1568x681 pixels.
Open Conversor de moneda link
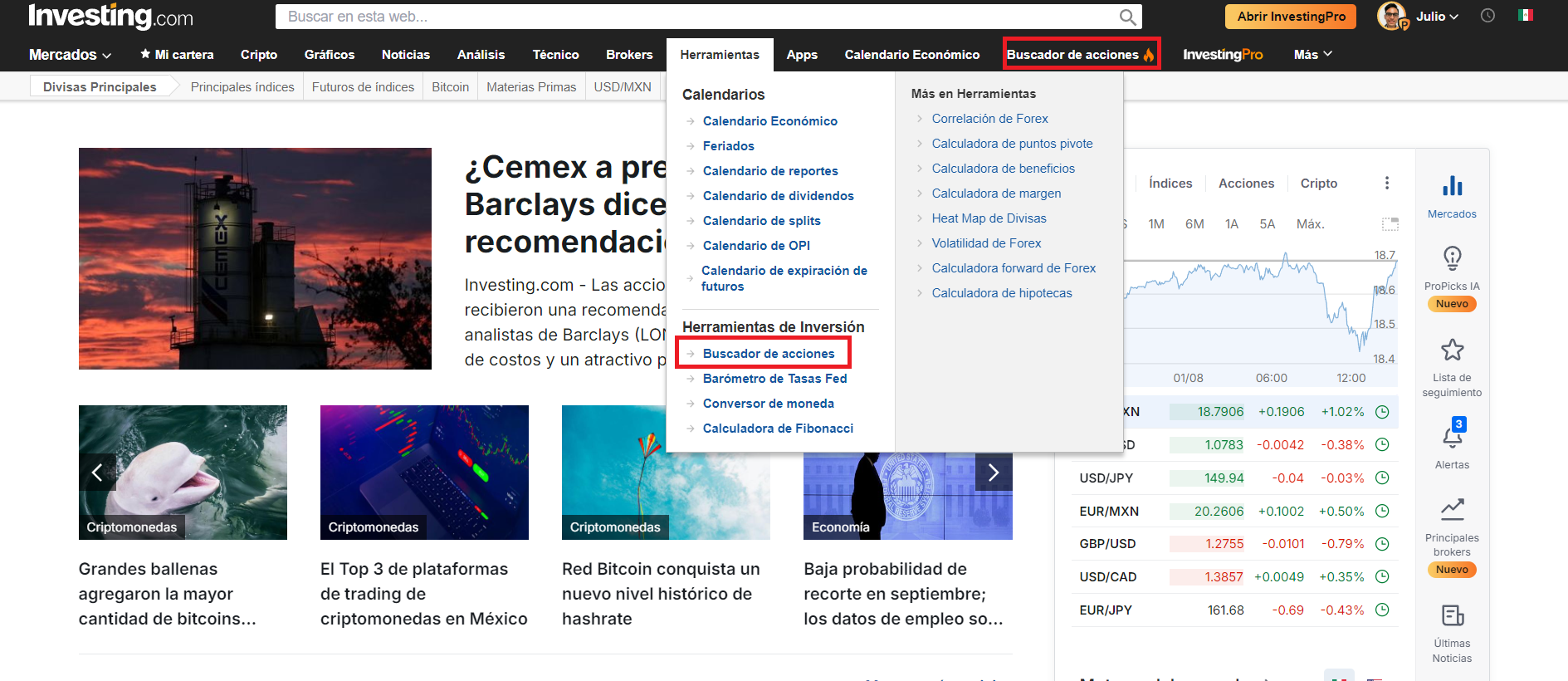(769, 404)
